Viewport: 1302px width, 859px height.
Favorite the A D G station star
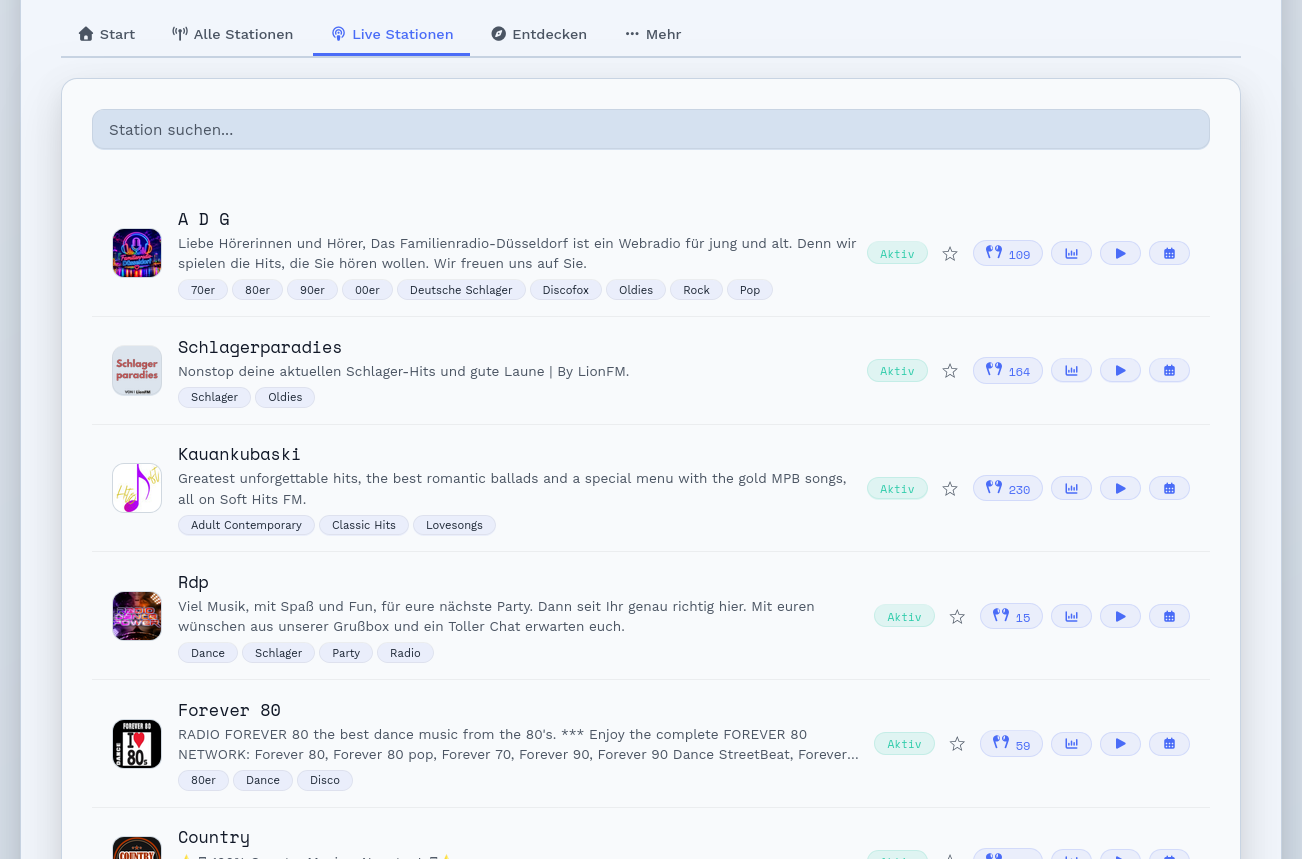click(x=950, y=254)
